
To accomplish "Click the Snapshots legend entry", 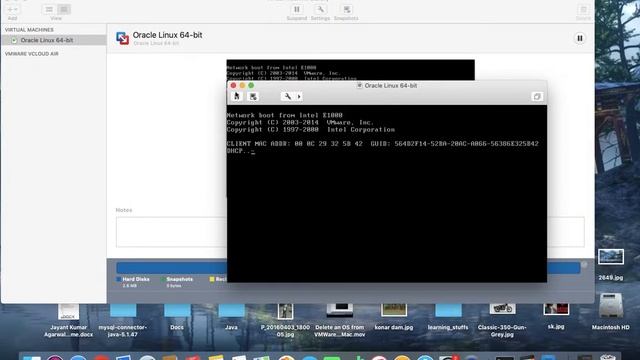I will click(x=177, y=282).
